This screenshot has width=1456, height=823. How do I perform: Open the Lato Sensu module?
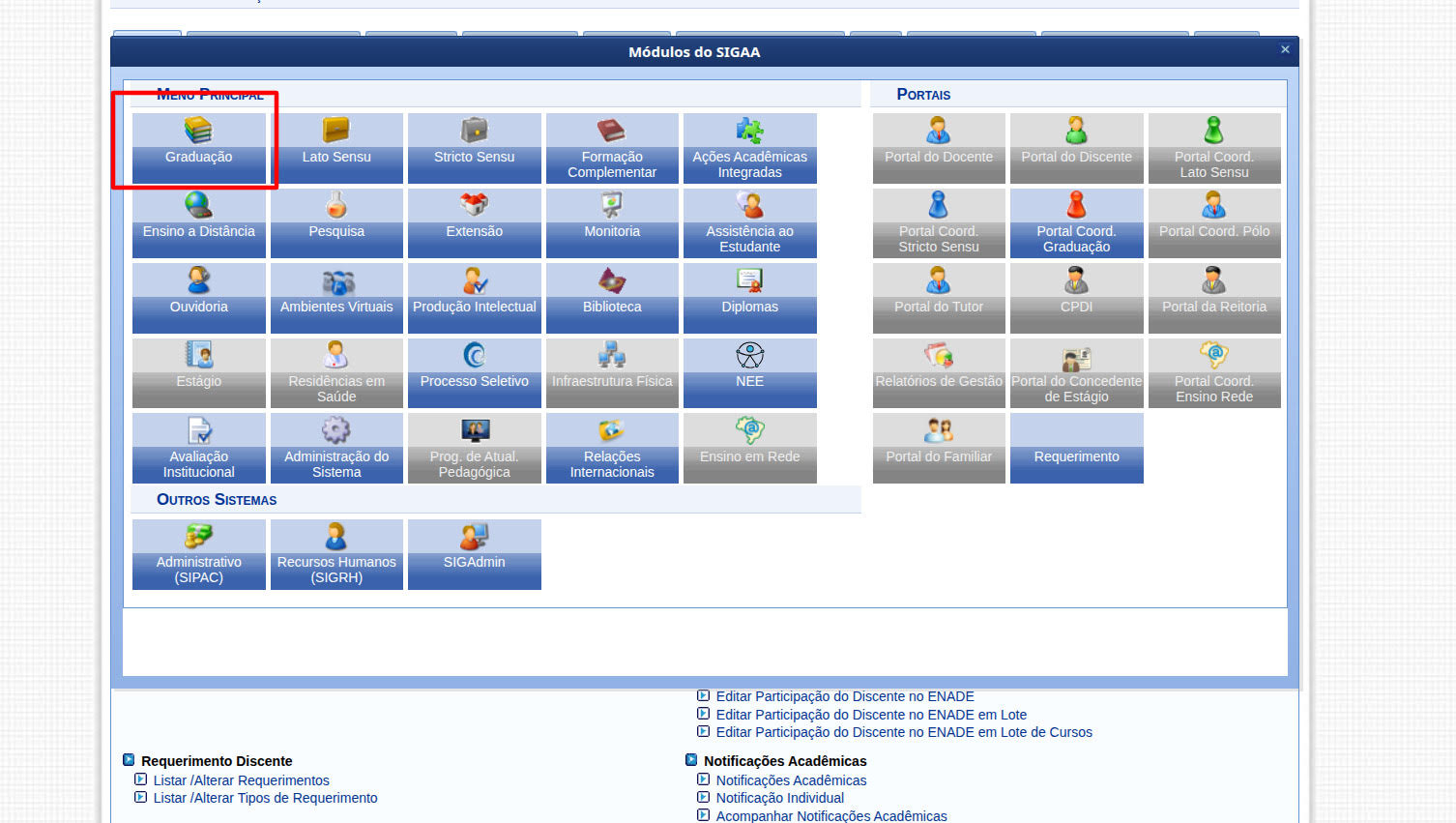(x=336, y=148)
